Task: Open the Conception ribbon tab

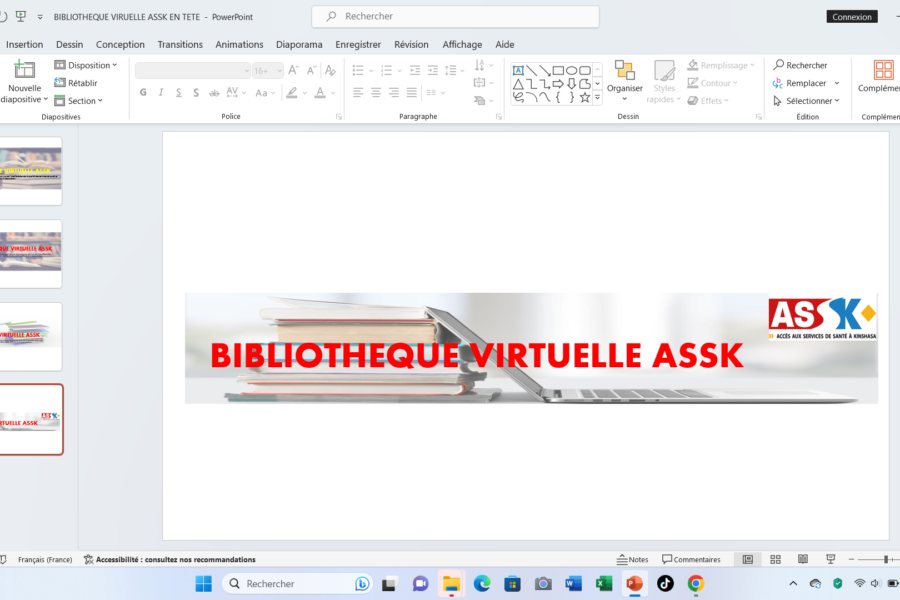Action: click(120, 44)
